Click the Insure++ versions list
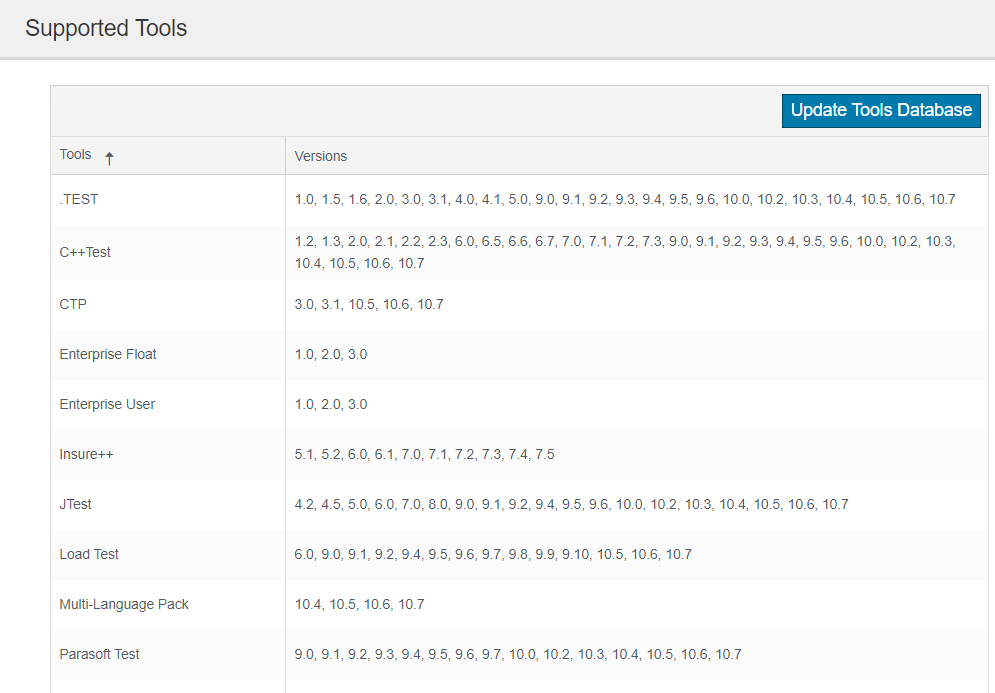Image resolution: width=995 pixels, height=693 pixels. coord(425,454)
